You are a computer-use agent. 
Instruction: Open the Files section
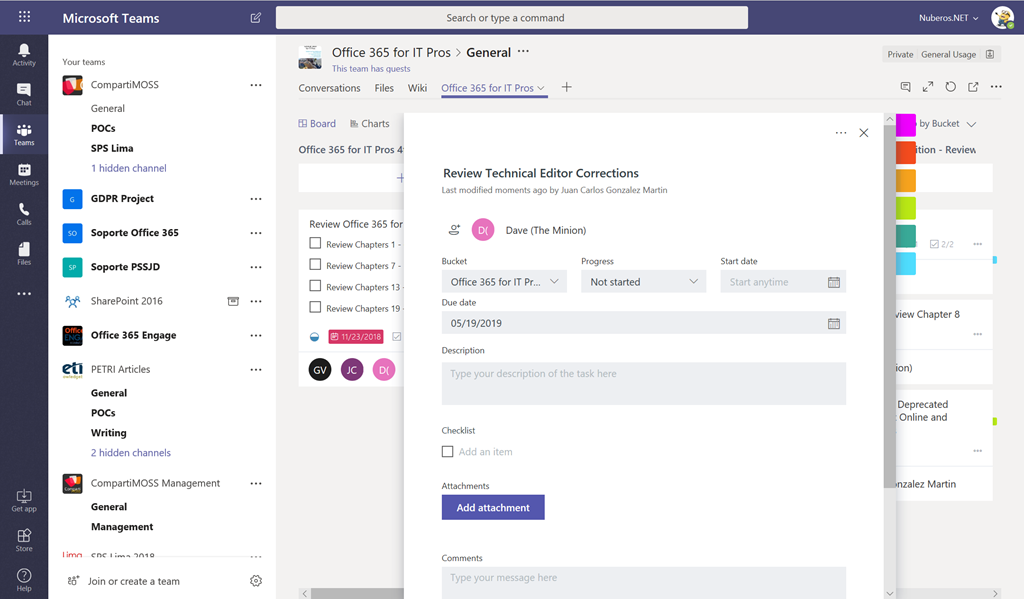pos(23,253)
